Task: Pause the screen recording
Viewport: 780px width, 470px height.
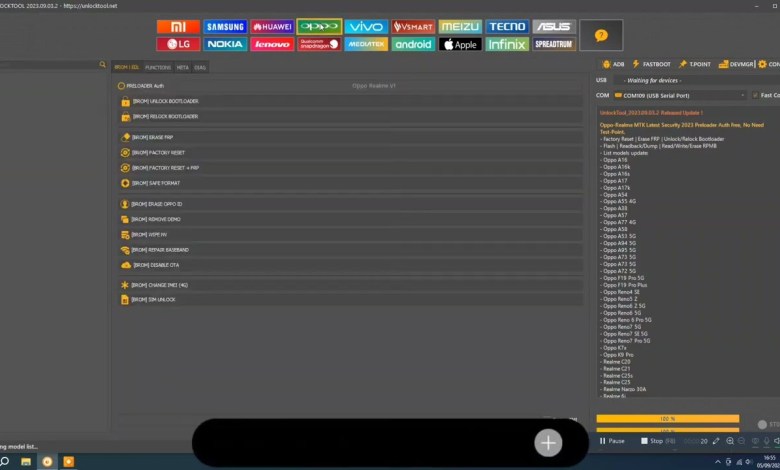Action: coord(612,441)
